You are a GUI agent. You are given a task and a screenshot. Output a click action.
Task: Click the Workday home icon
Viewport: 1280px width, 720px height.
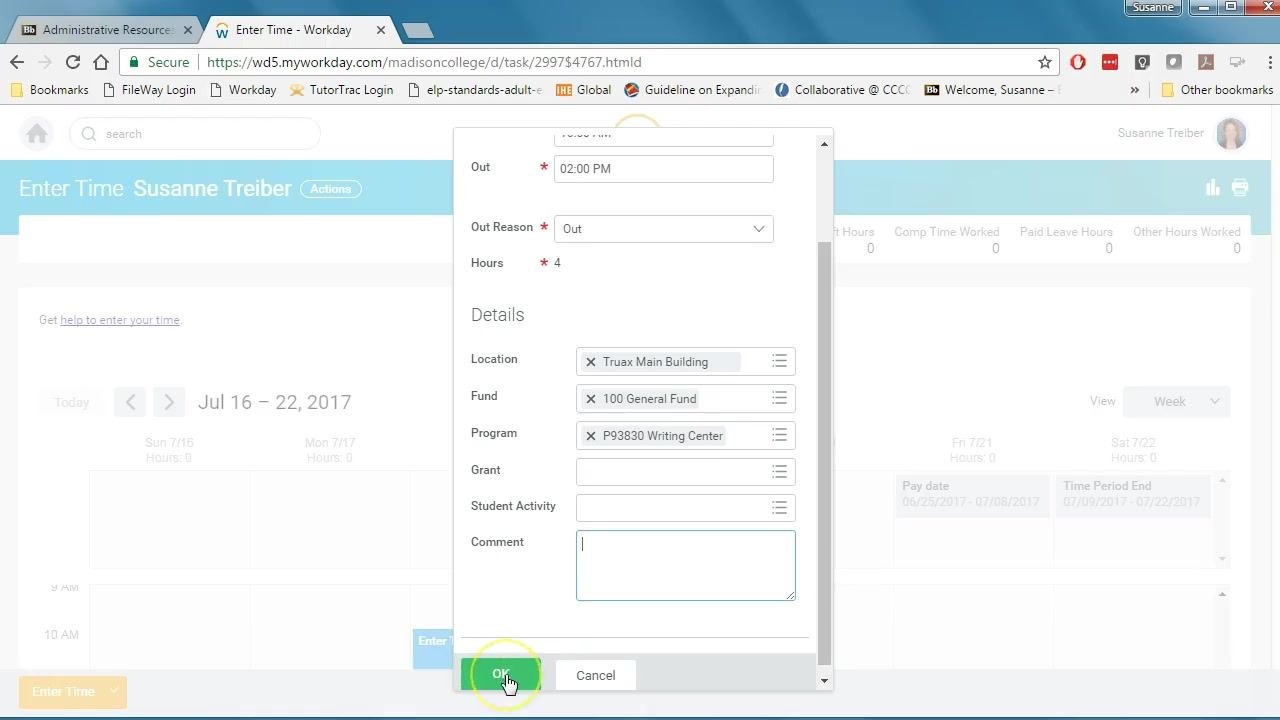point(37,134)
